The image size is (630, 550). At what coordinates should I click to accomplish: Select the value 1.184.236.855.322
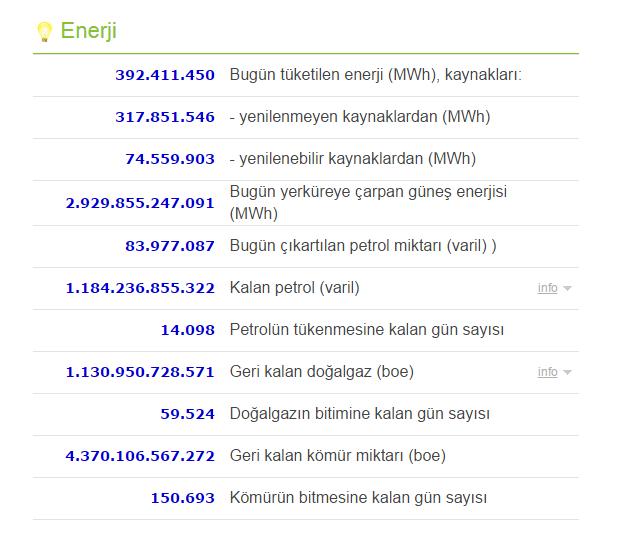point(140,288)
